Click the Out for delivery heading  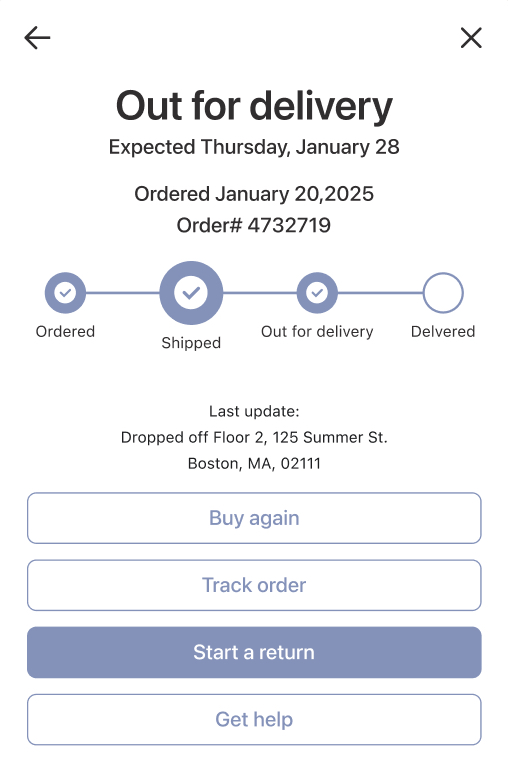[254, 106]
